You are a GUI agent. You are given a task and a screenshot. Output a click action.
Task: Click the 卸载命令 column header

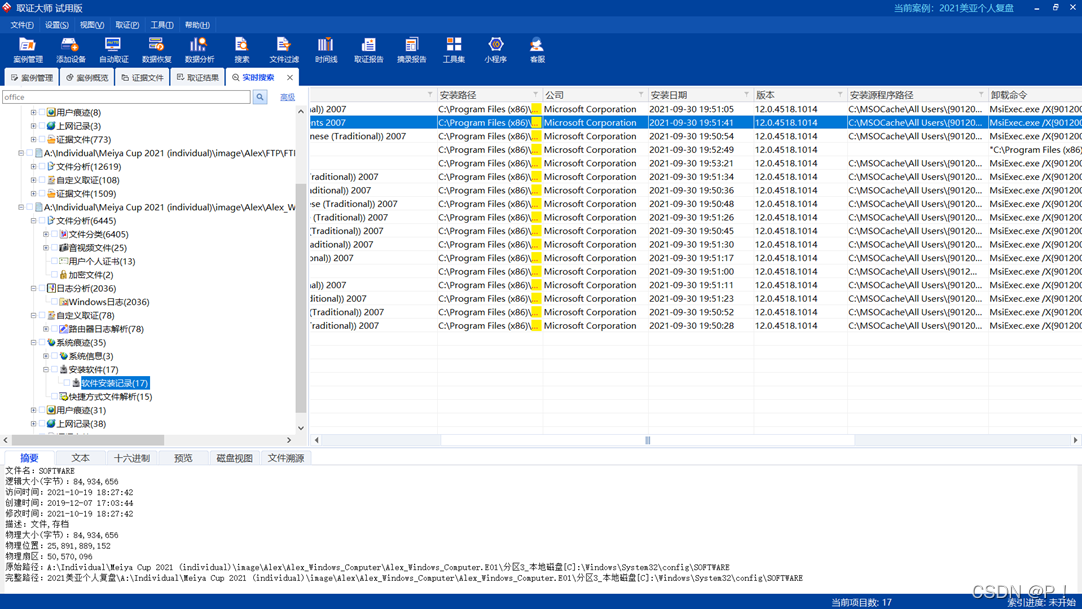tap(1035, 94)
